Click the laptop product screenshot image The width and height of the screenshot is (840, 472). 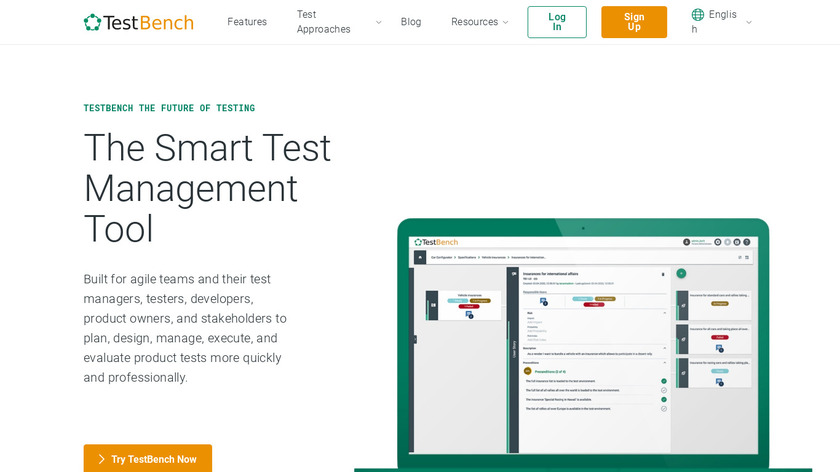click(583, 344)
